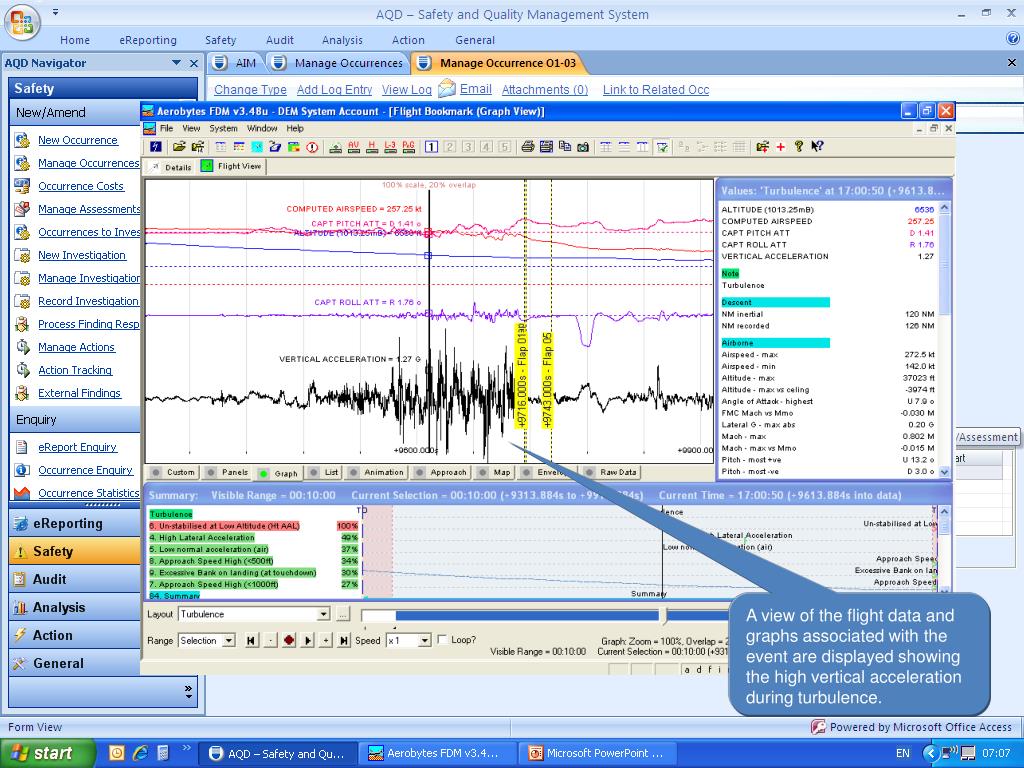Open the Layout Turbulence dropdown
This screenshot has height=768, width=1024.
323,615
